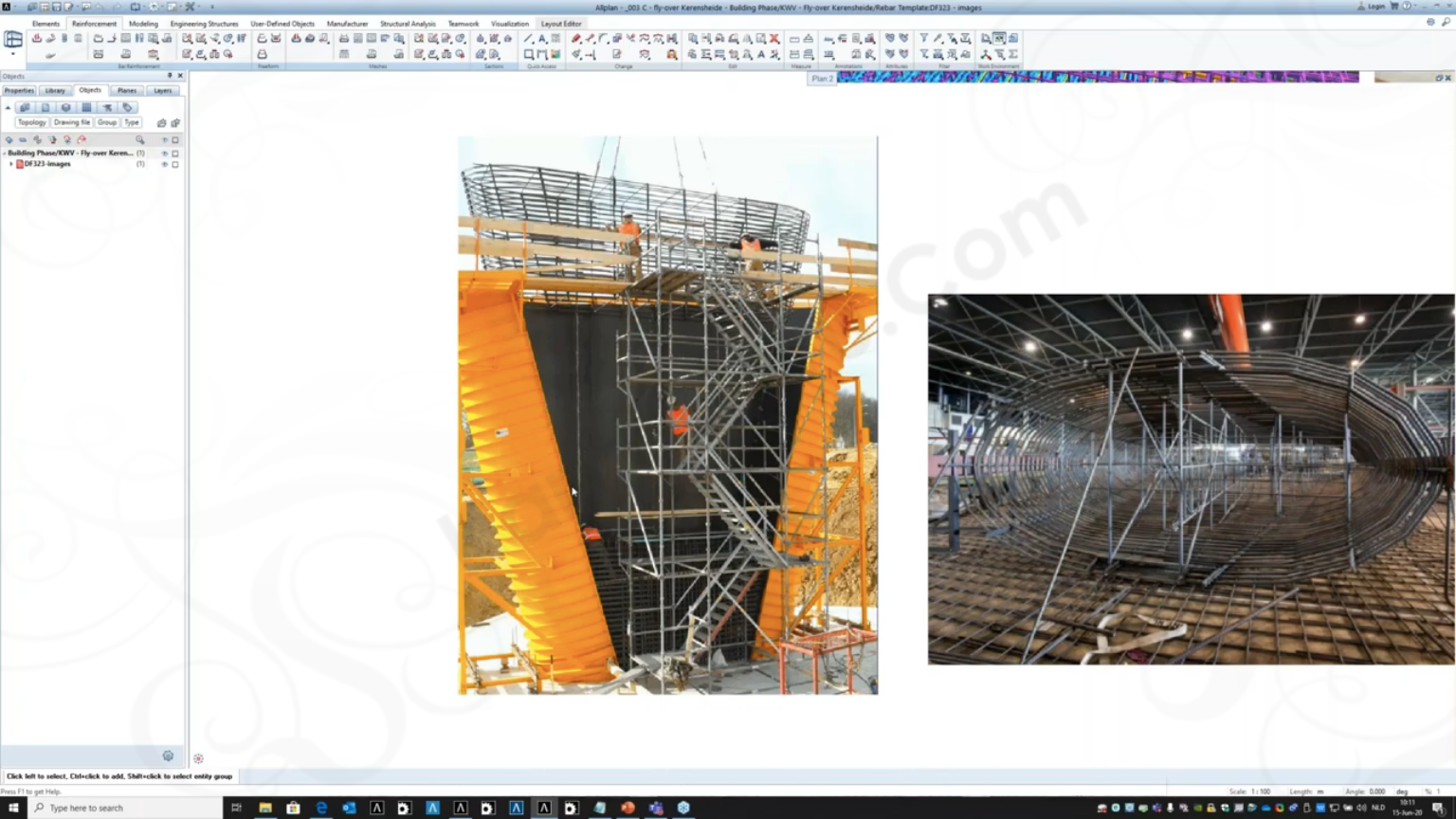The height and width of the screenshot is (819, 1456).
Task: Click the first filter funnel icon in Filter group
Action: (x=924, y=39)
